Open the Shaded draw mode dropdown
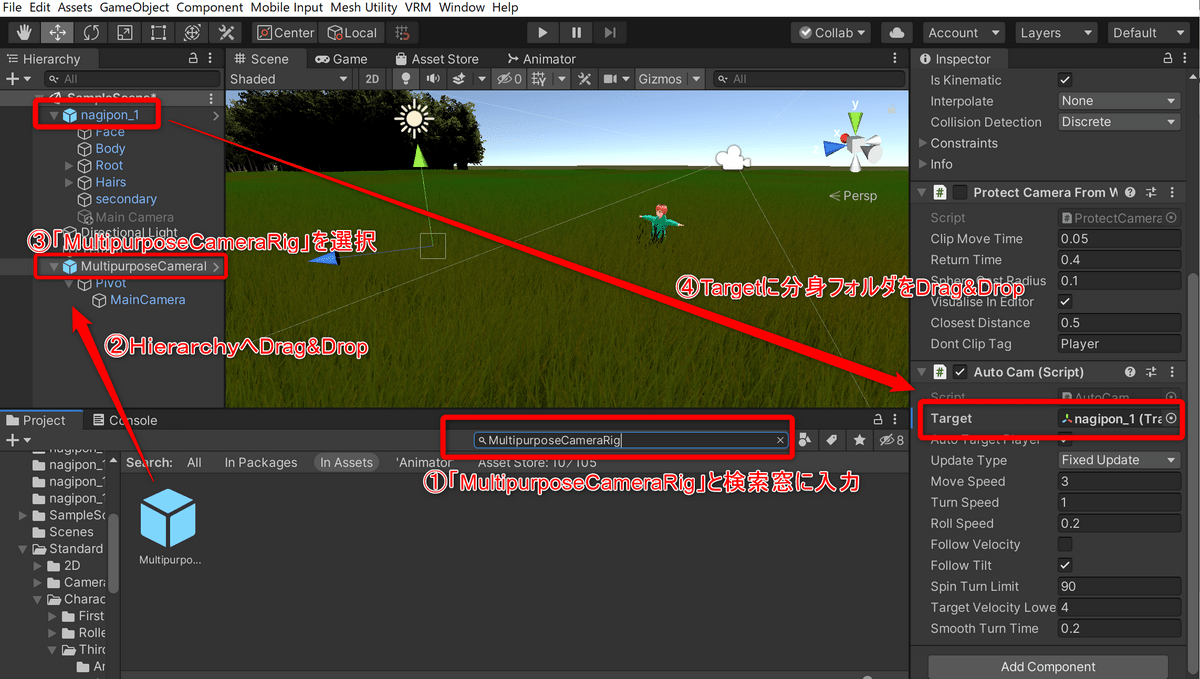Screen dimensions: 1200x679 coord(289,79)
